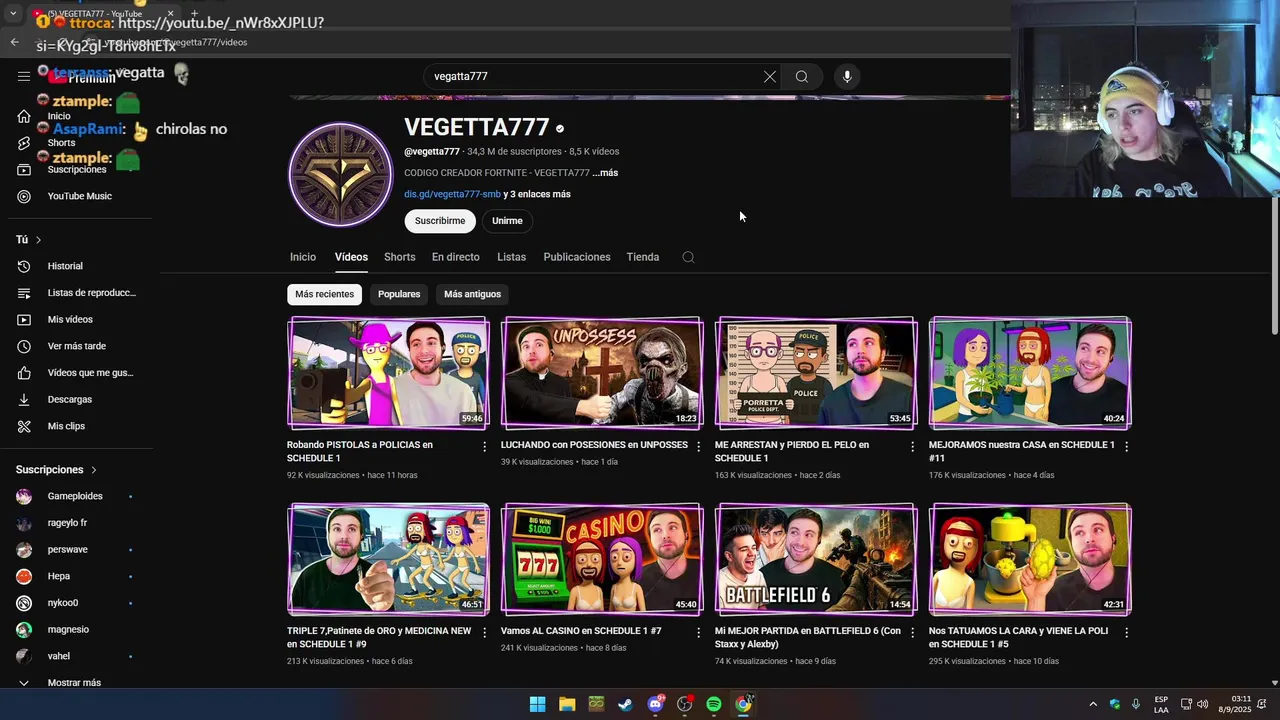The height and width of the screenshot is (720, 1280).
Task: Switch to the Publicaciones tab
Action: coord(577,257)
